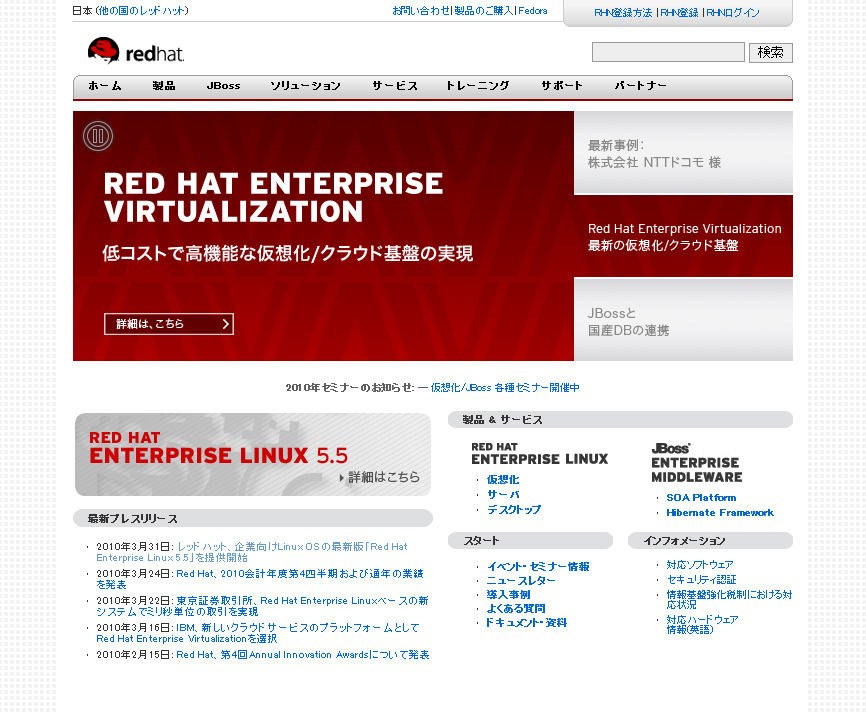Open the 2010年3月31日 press release link
This screenshot has width=866, height=713.
[252, 552]
